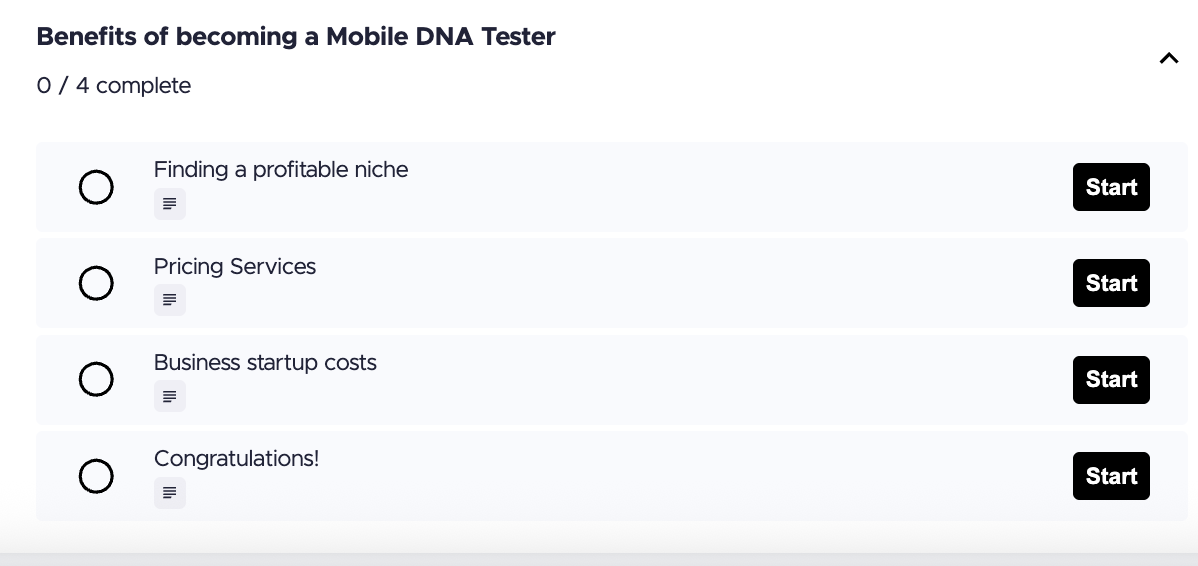This screenshot has height=566, width=1198.
Task: Start the Business startup costs lesson
Action: (1111, 380)
